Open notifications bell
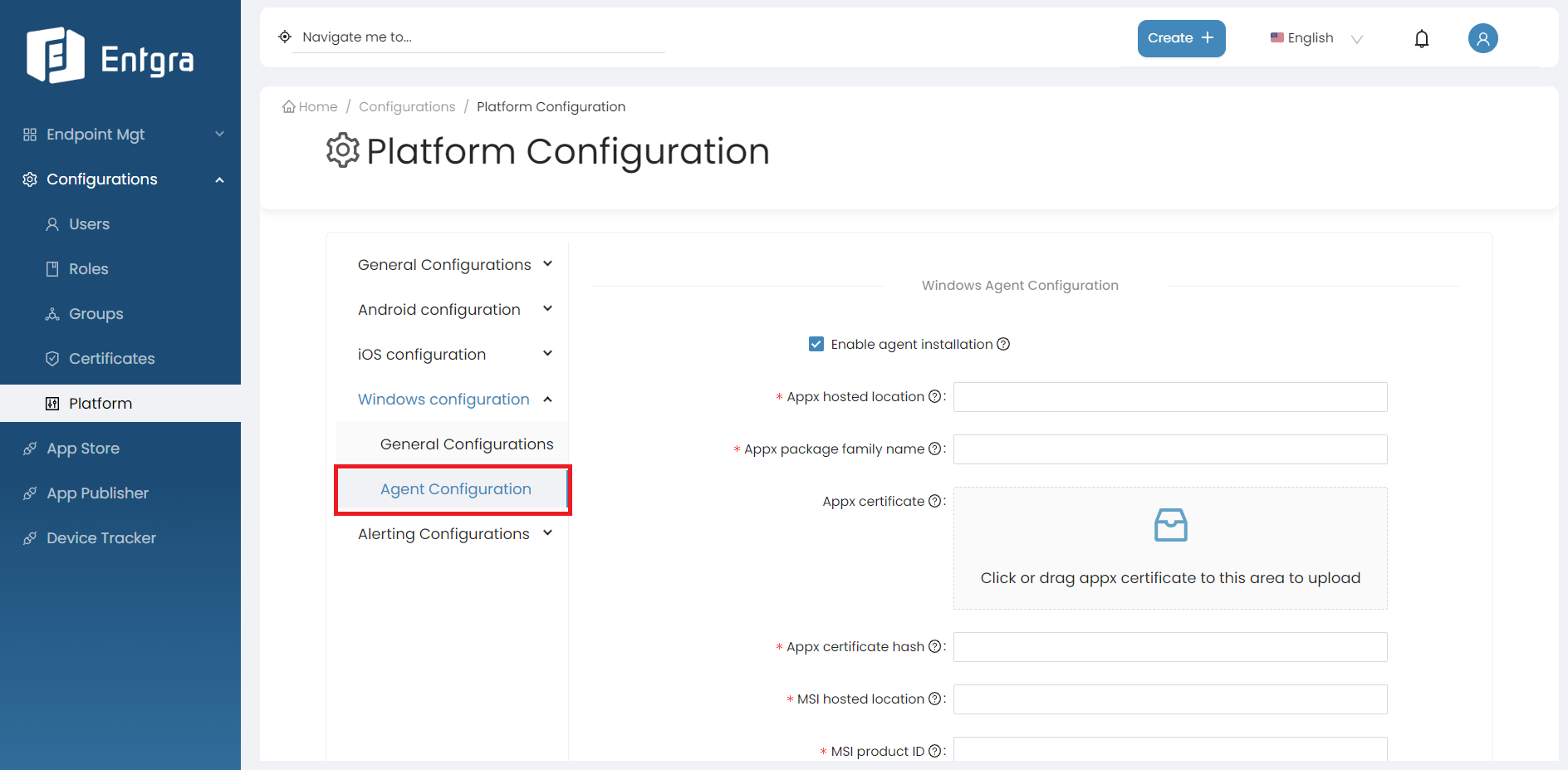Image resolution: width=1568 pixels, height=770 pixels. tap(1422, 39)
